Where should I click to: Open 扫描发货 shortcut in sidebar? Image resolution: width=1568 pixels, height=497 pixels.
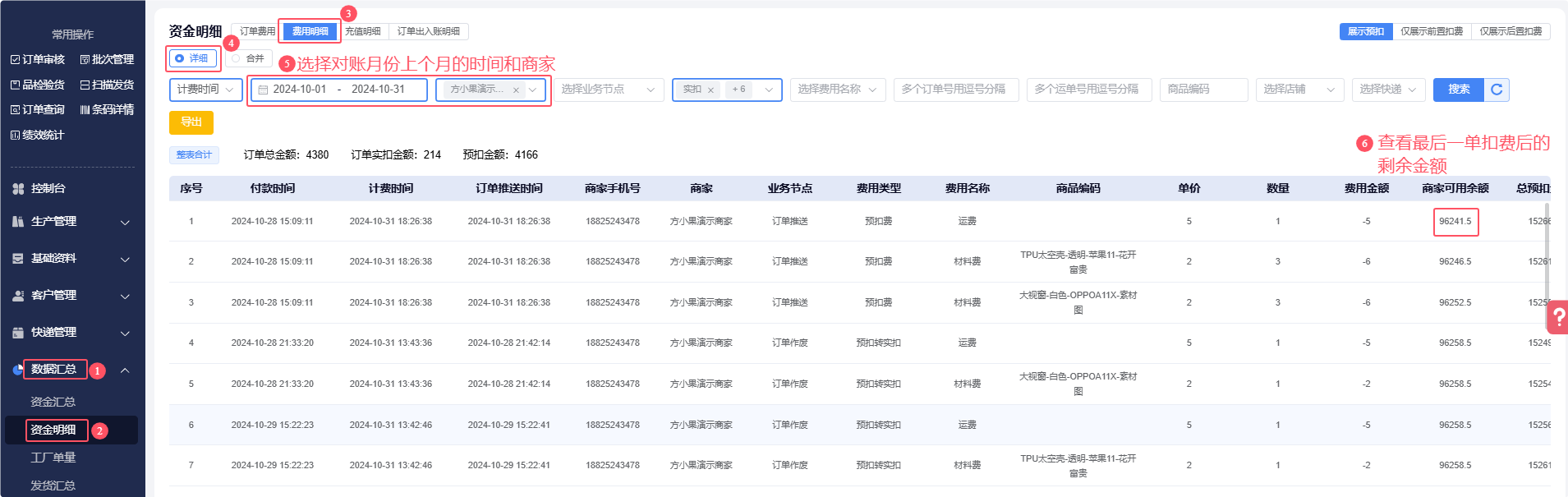point(107,85)
